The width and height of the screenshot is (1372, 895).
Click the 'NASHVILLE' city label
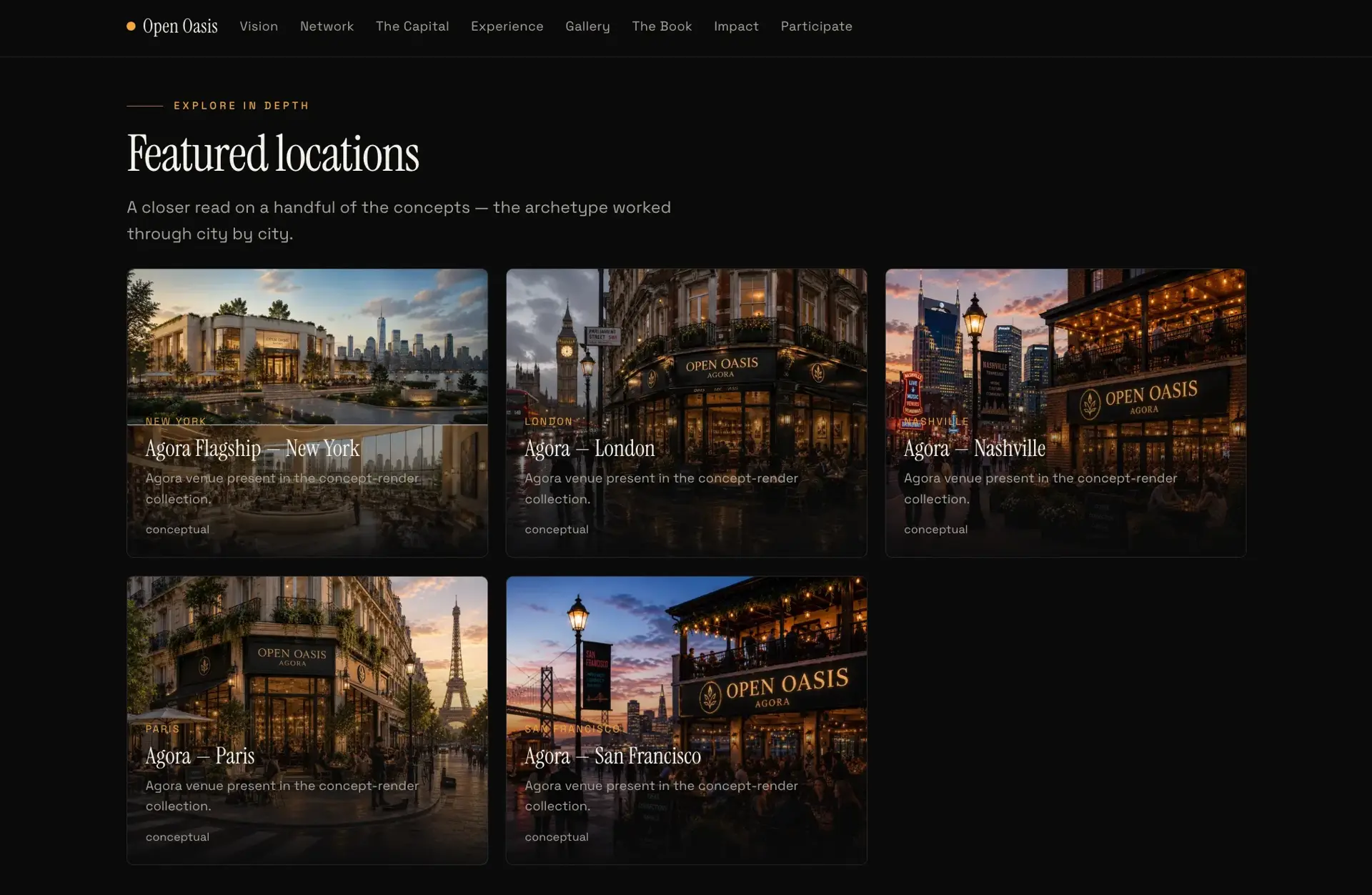click(x=936, y=422)
